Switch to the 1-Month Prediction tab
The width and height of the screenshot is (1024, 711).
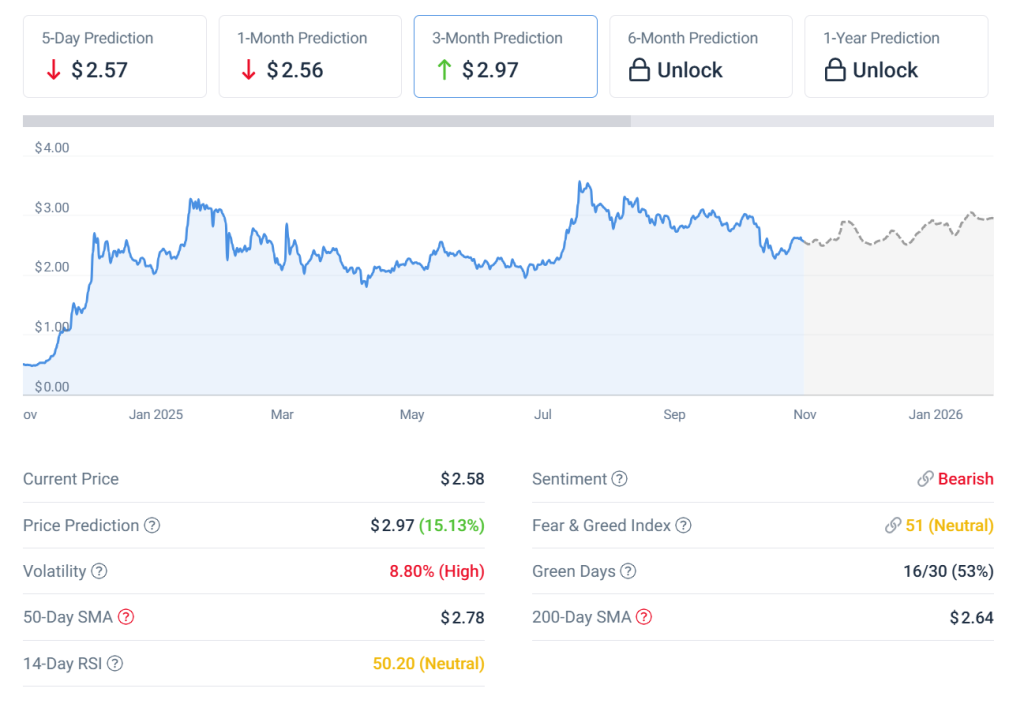tap(310, 56)
